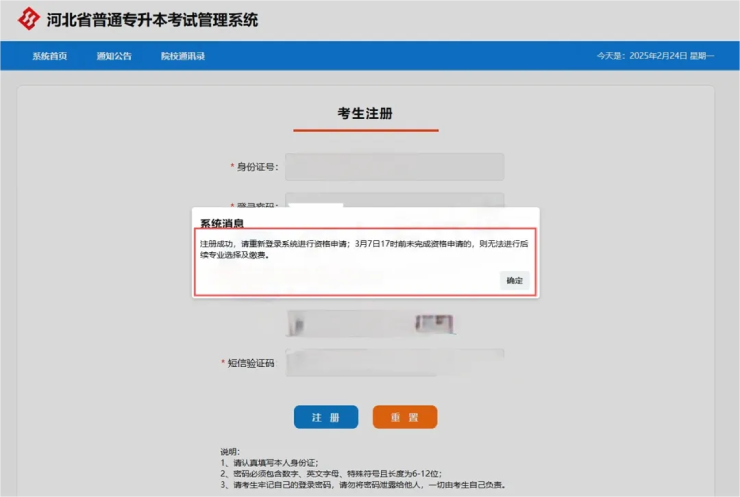Click the 考生注册 heading
740x497 pixels.
click(365, 113)
